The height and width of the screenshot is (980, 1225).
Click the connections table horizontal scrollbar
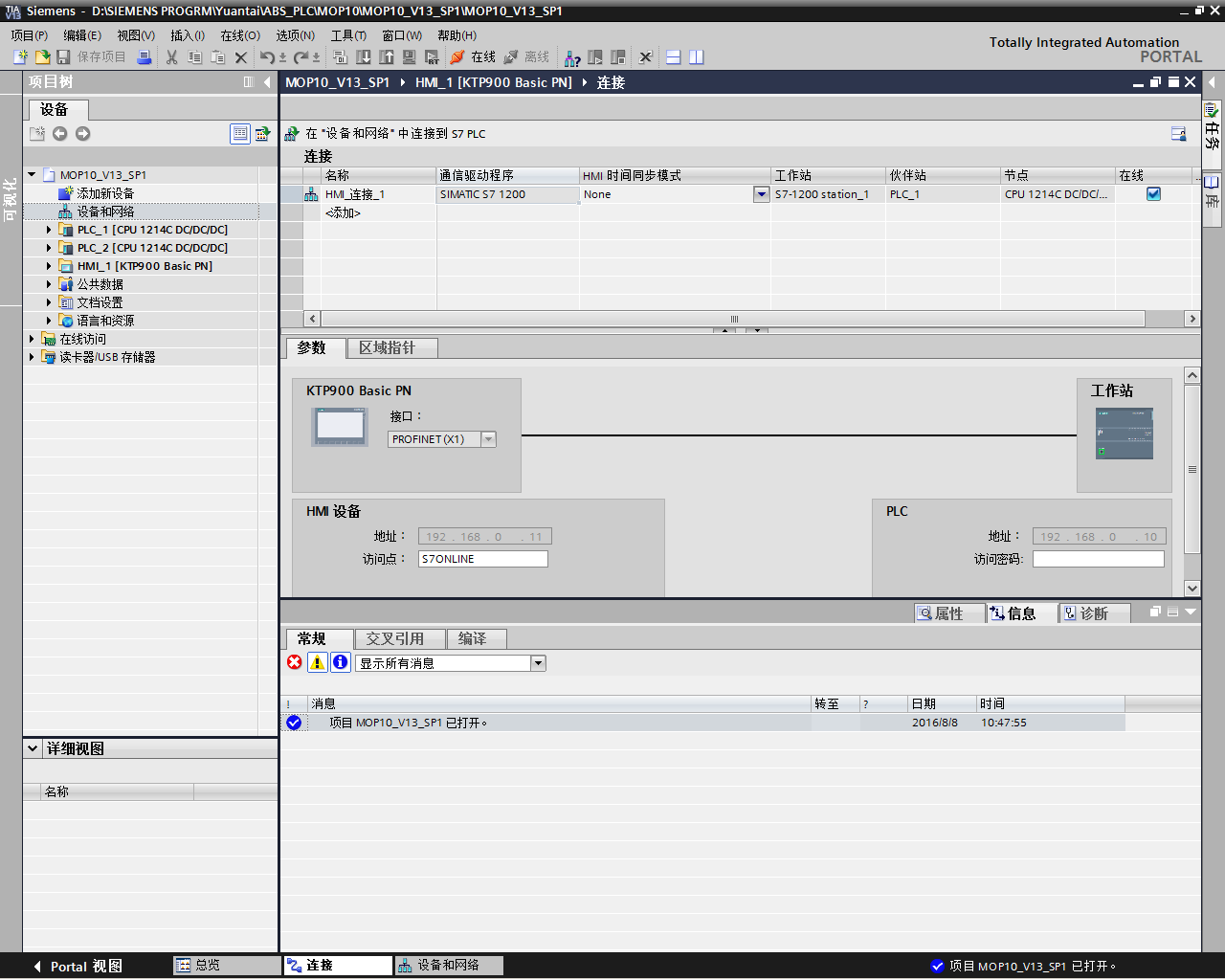(733, 319)
